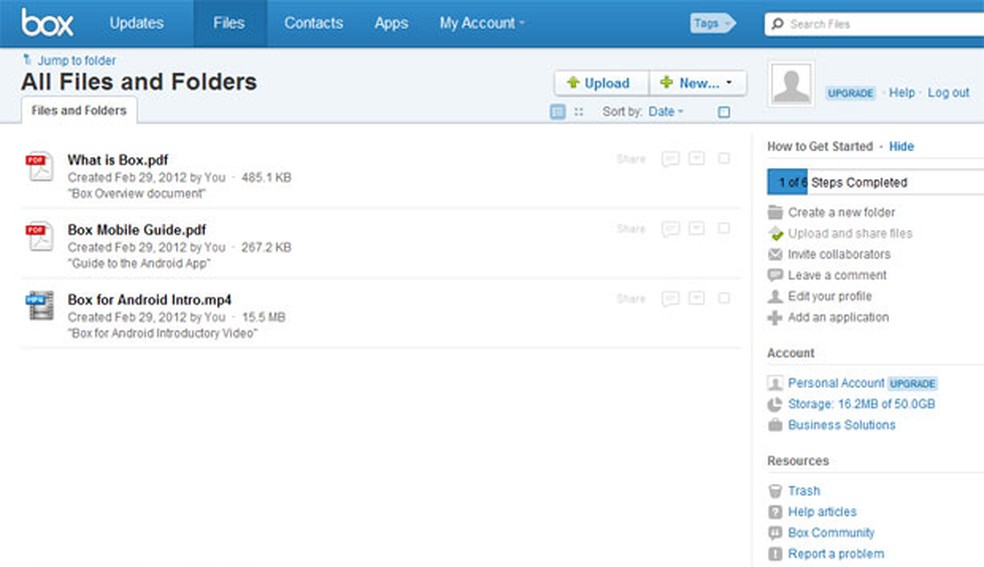Open options dropdown for What is Box.pdf
Image resolution: width=984 pixels, height=567 pixels.
(697, 158)
